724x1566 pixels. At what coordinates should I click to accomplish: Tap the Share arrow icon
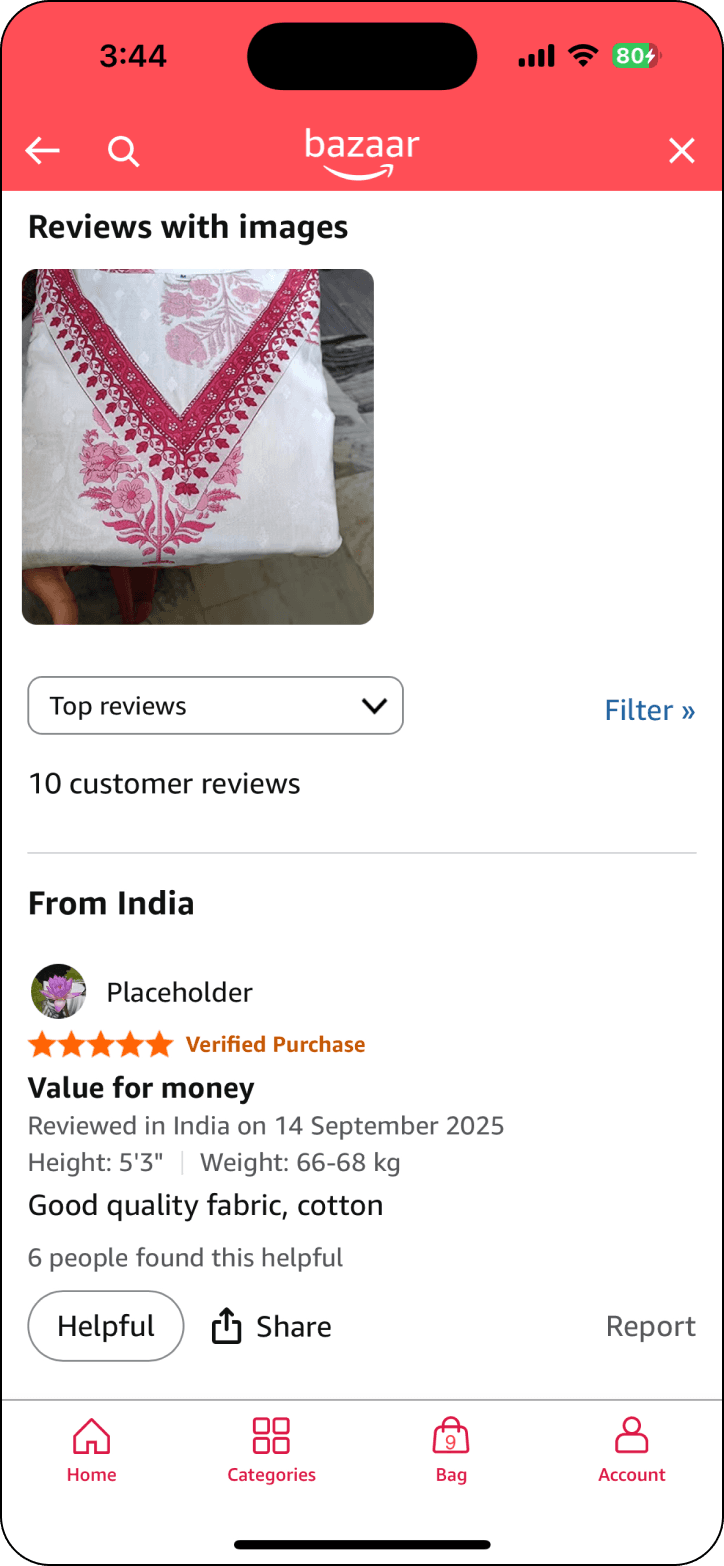pos(227,1326)
